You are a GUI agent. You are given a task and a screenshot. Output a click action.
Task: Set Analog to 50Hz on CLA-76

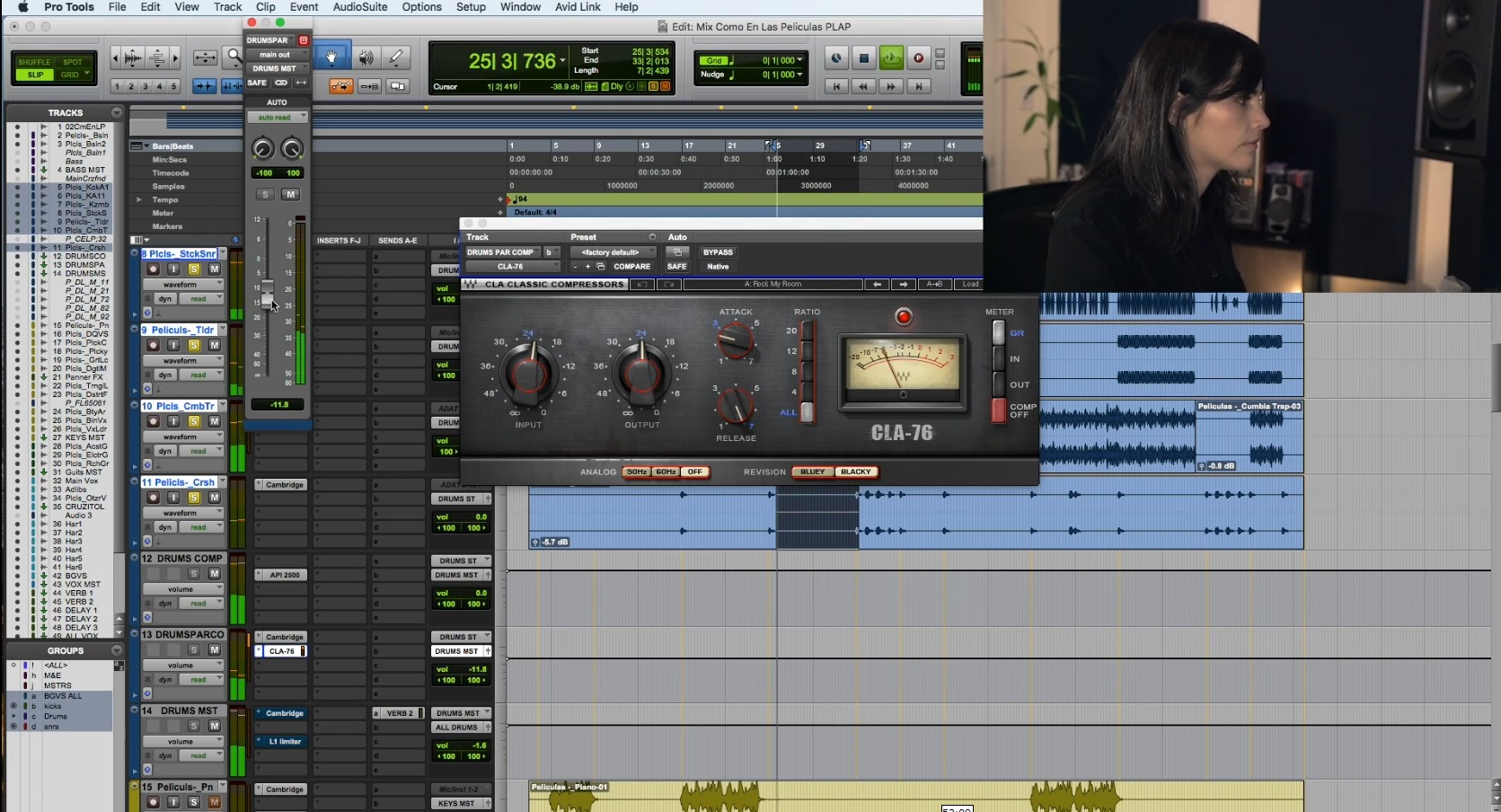point(637,472)
